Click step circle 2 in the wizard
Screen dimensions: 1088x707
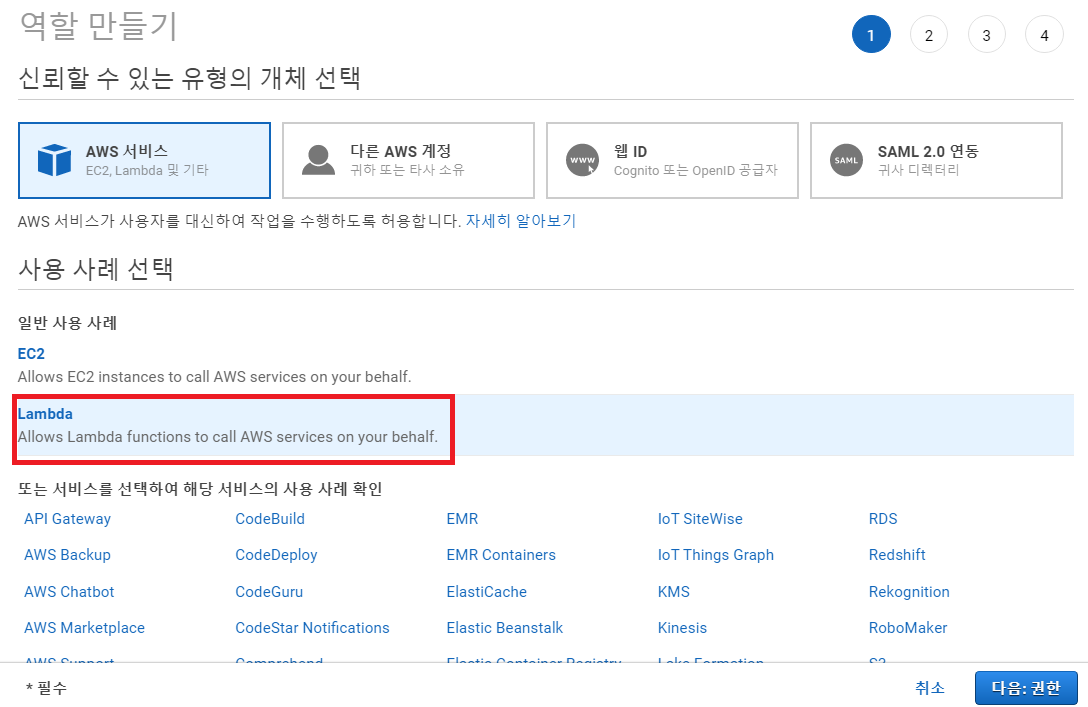pos(929,34)
